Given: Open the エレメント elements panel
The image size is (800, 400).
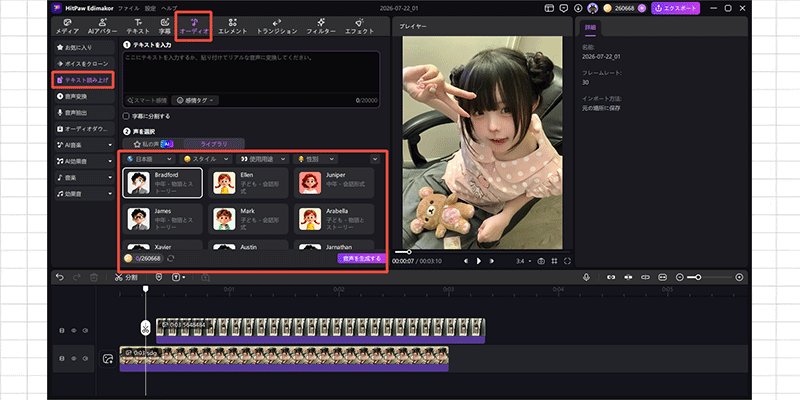Looking at the screenshot, I should click(x=233, y=27).
